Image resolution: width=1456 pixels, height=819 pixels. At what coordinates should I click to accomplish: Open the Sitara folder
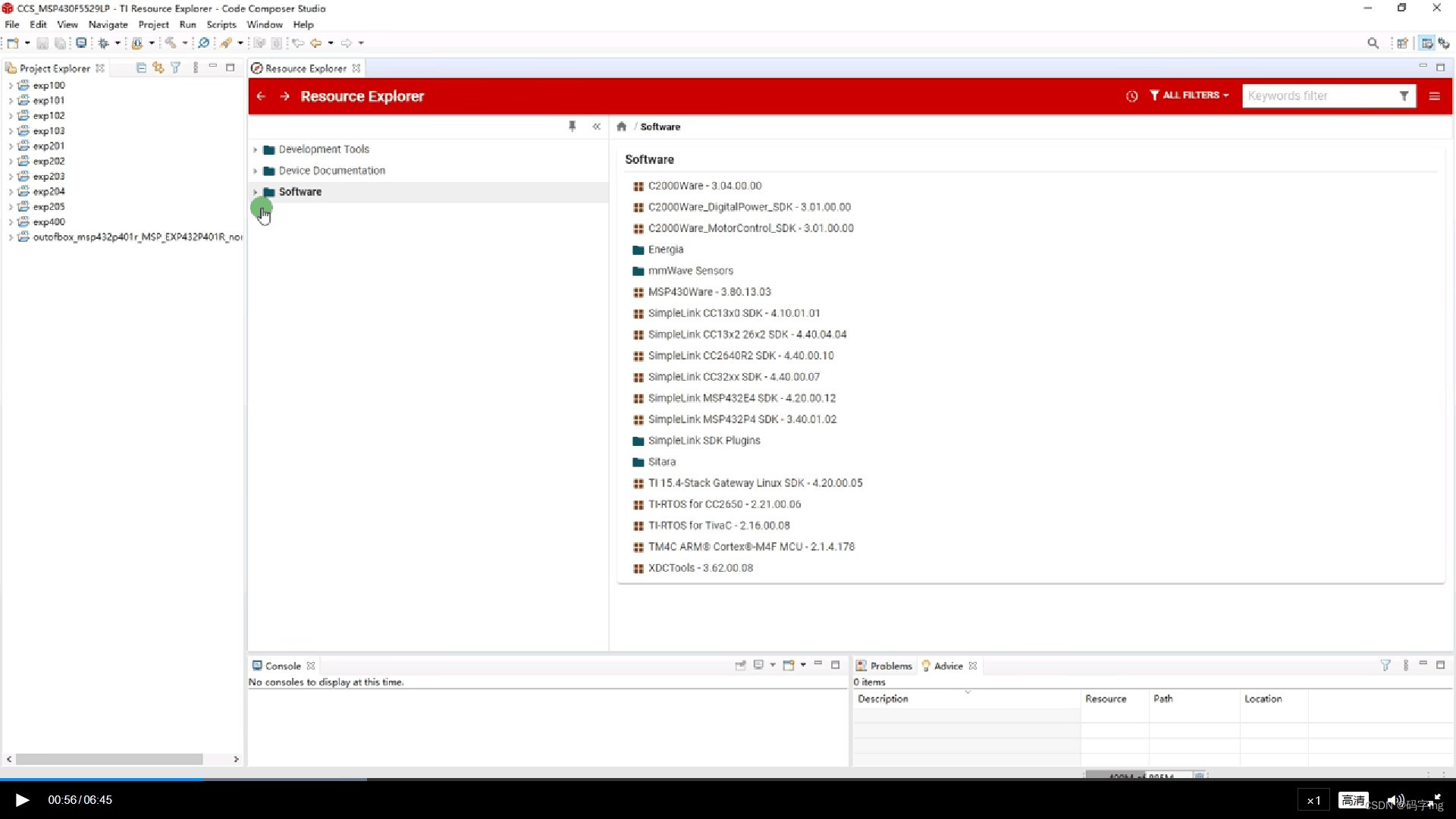click(661, 462)
